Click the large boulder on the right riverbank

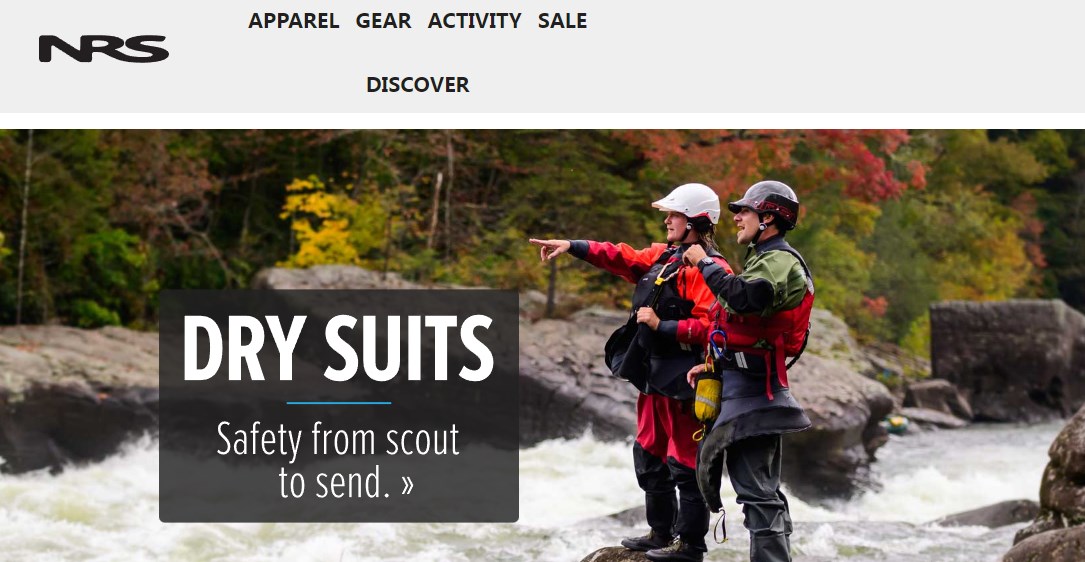[1007, 359]
